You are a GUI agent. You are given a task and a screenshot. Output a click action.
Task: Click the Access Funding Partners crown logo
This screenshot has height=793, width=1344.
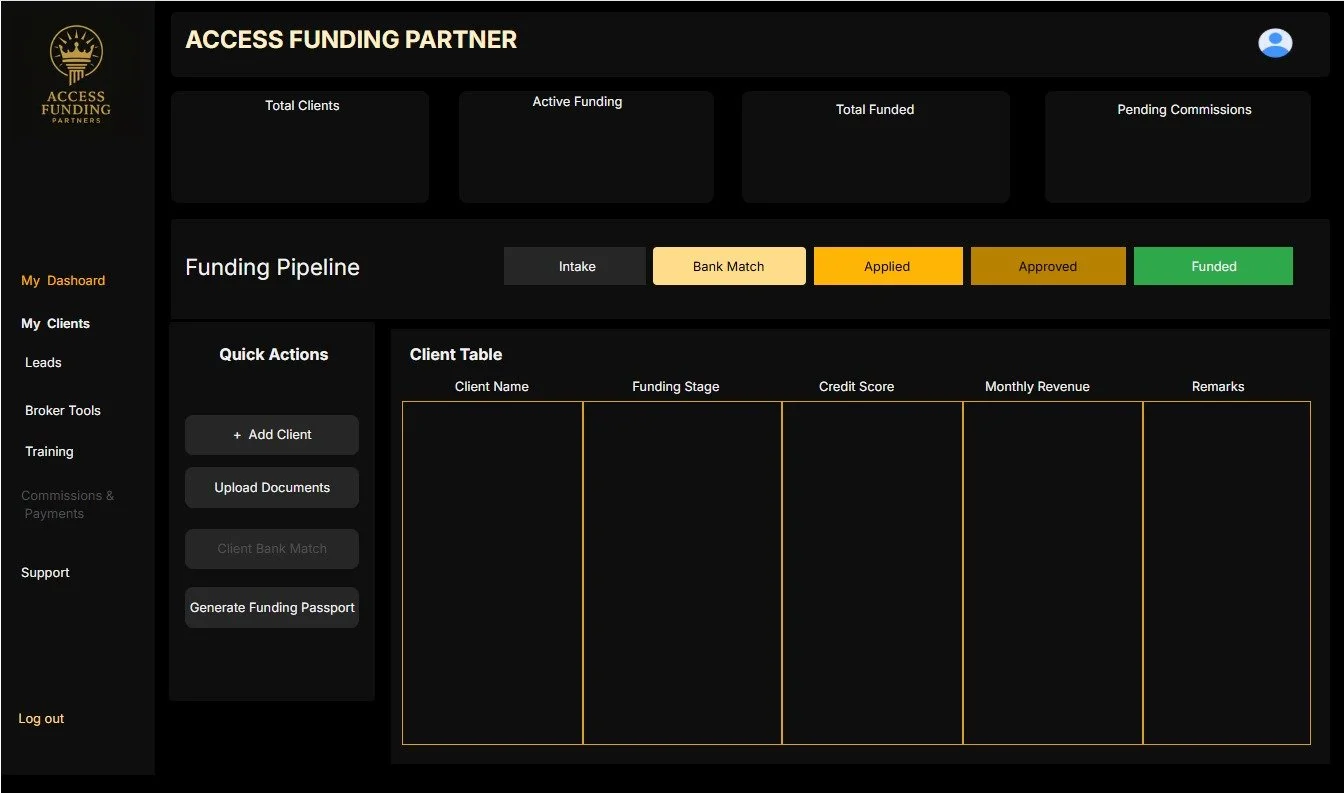pyautogui.click(x=77, y=75)
